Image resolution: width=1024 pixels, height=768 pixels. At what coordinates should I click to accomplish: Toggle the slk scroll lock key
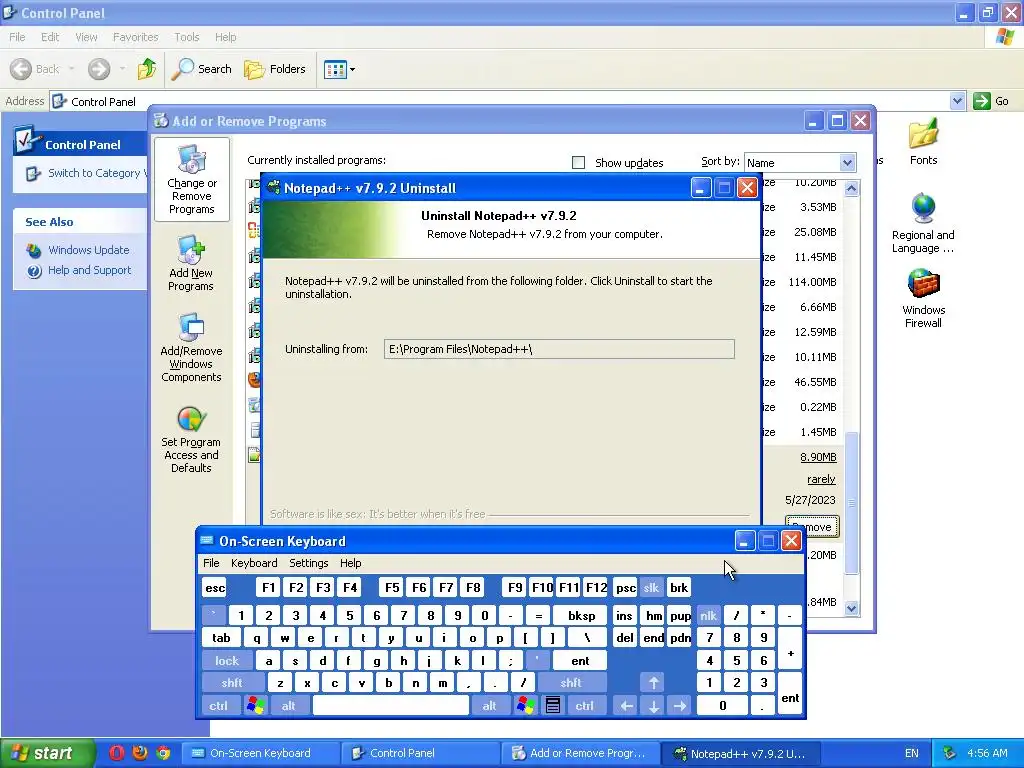point(652,588)
